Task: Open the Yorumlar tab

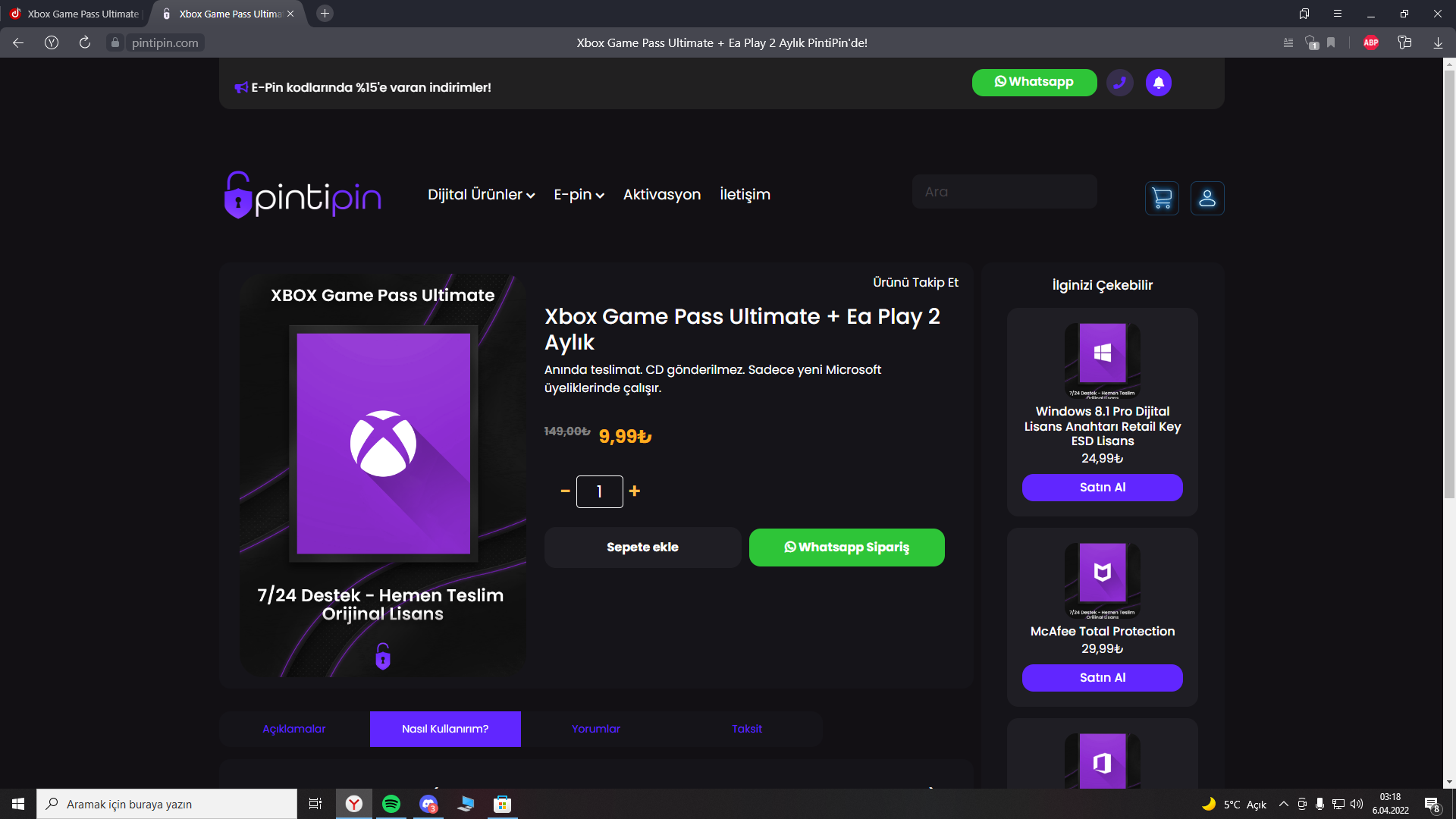Action: coord(595,729)
